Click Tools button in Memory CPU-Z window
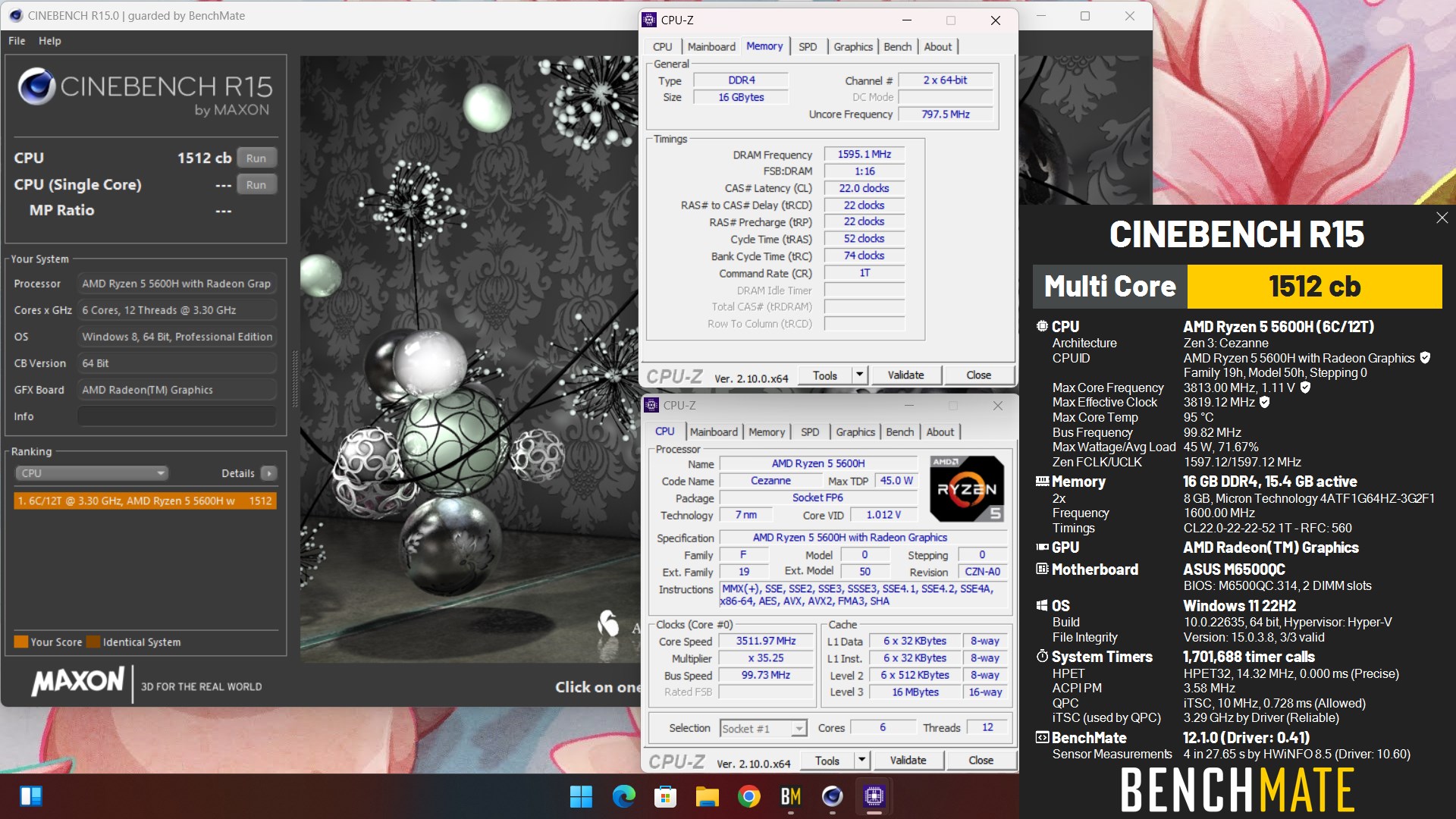Screen dimensions: 1456x819 (x=824, y=375)
